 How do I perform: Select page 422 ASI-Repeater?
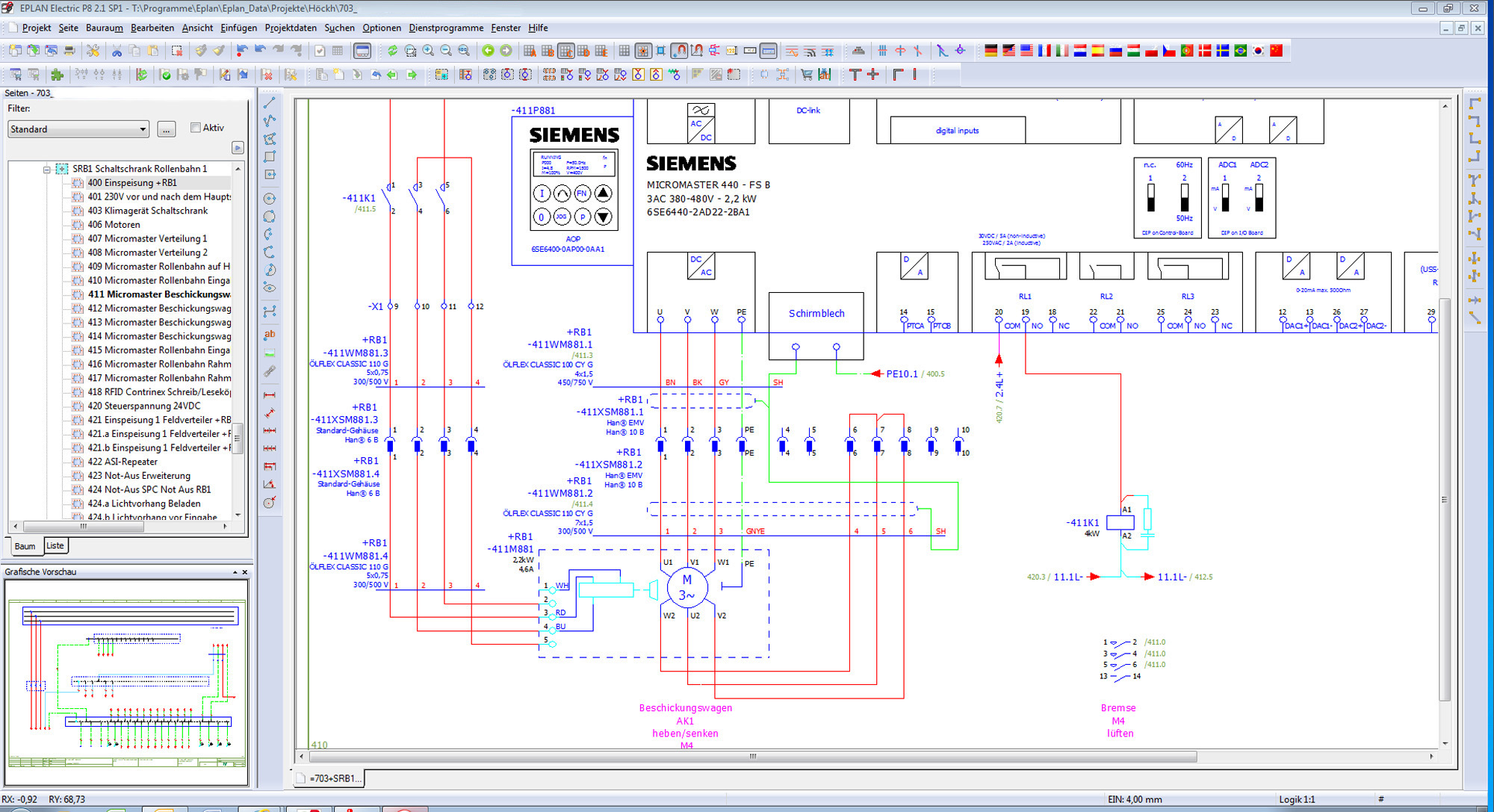(123, 462)
